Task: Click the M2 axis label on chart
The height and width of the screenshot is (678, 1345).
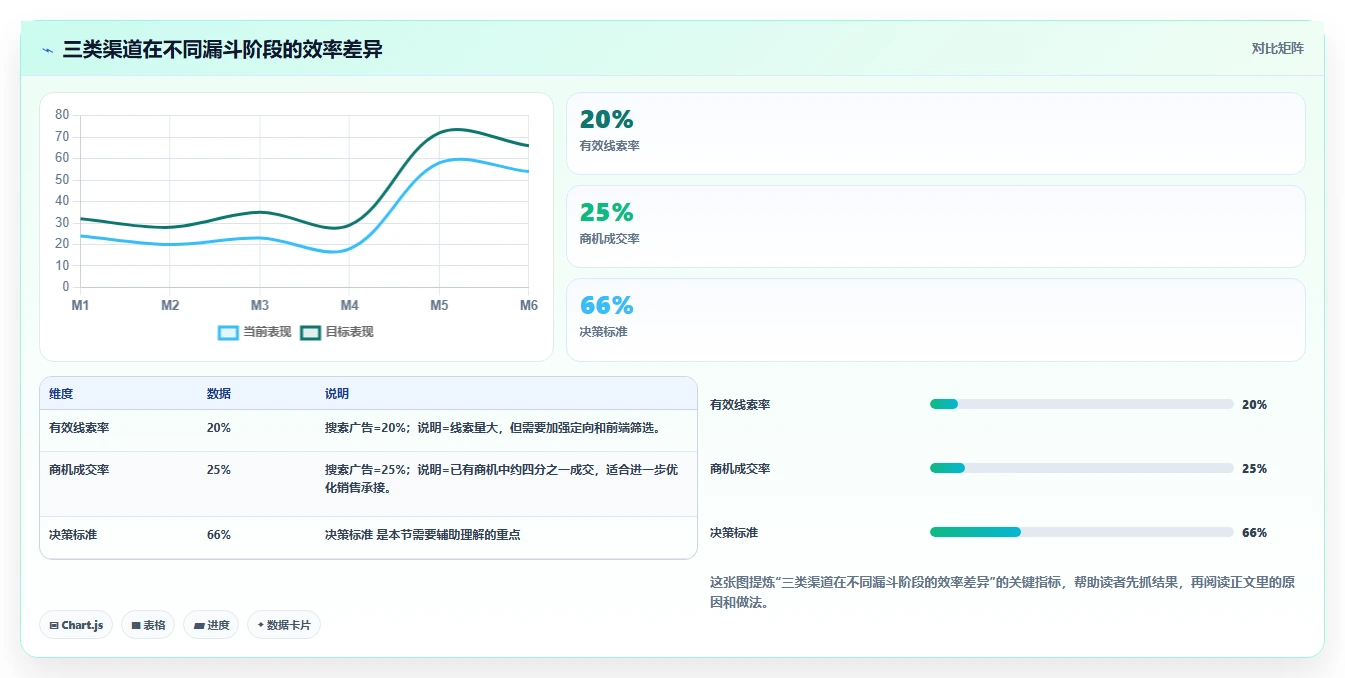Action: pos(170,305)
